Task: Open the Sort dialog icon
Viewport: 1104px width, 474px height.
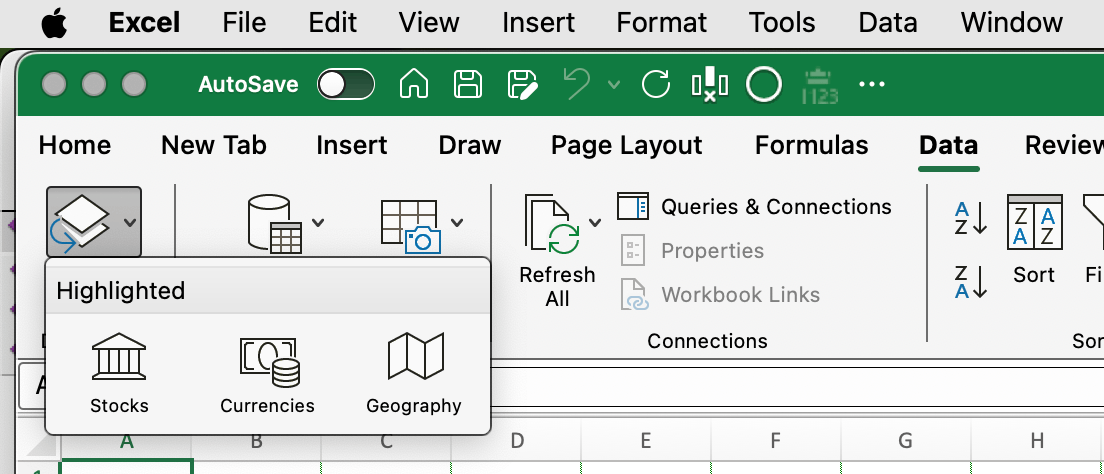Action: point(1035,222)
